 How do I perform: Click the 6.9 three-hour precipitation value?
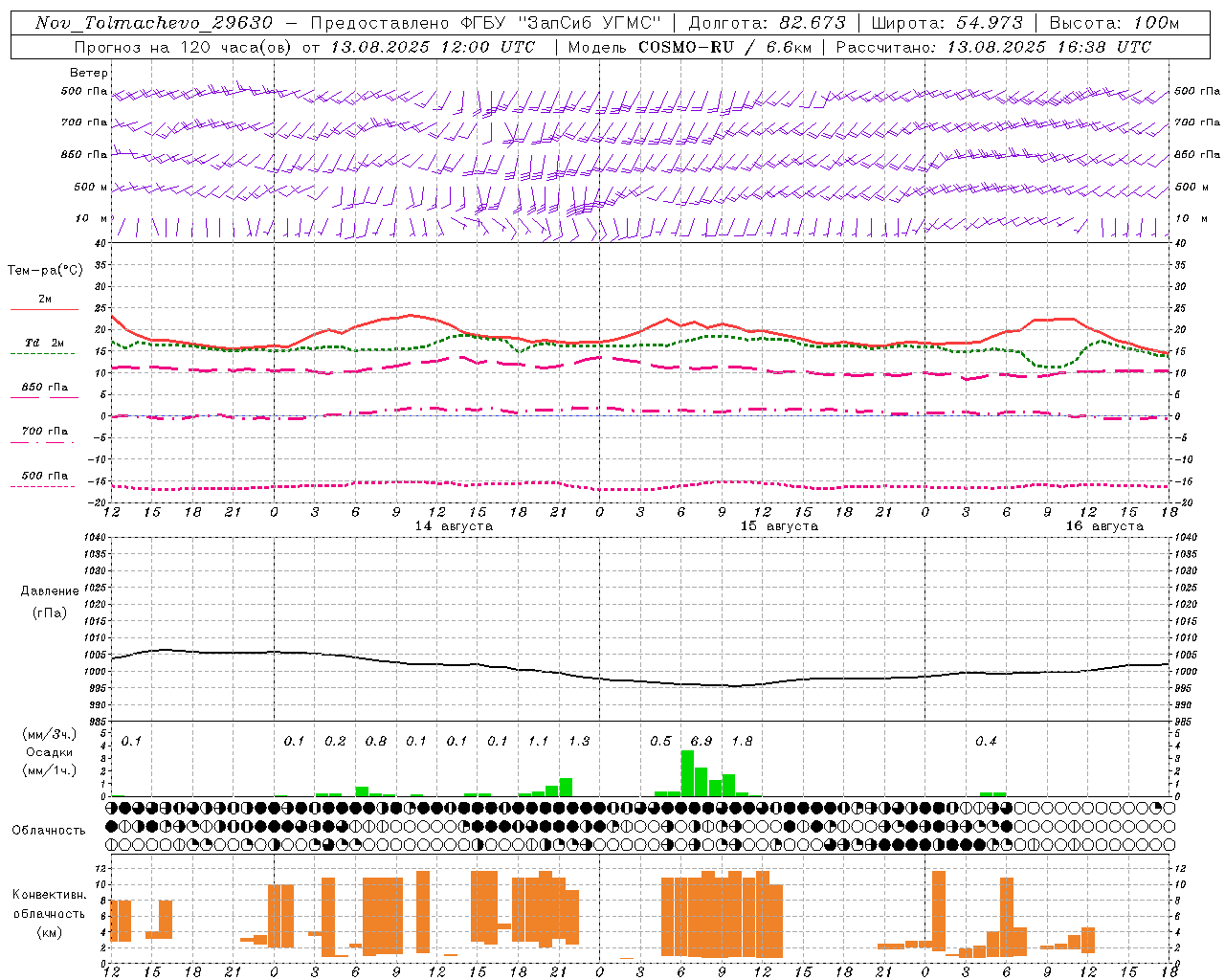[702, 742]
